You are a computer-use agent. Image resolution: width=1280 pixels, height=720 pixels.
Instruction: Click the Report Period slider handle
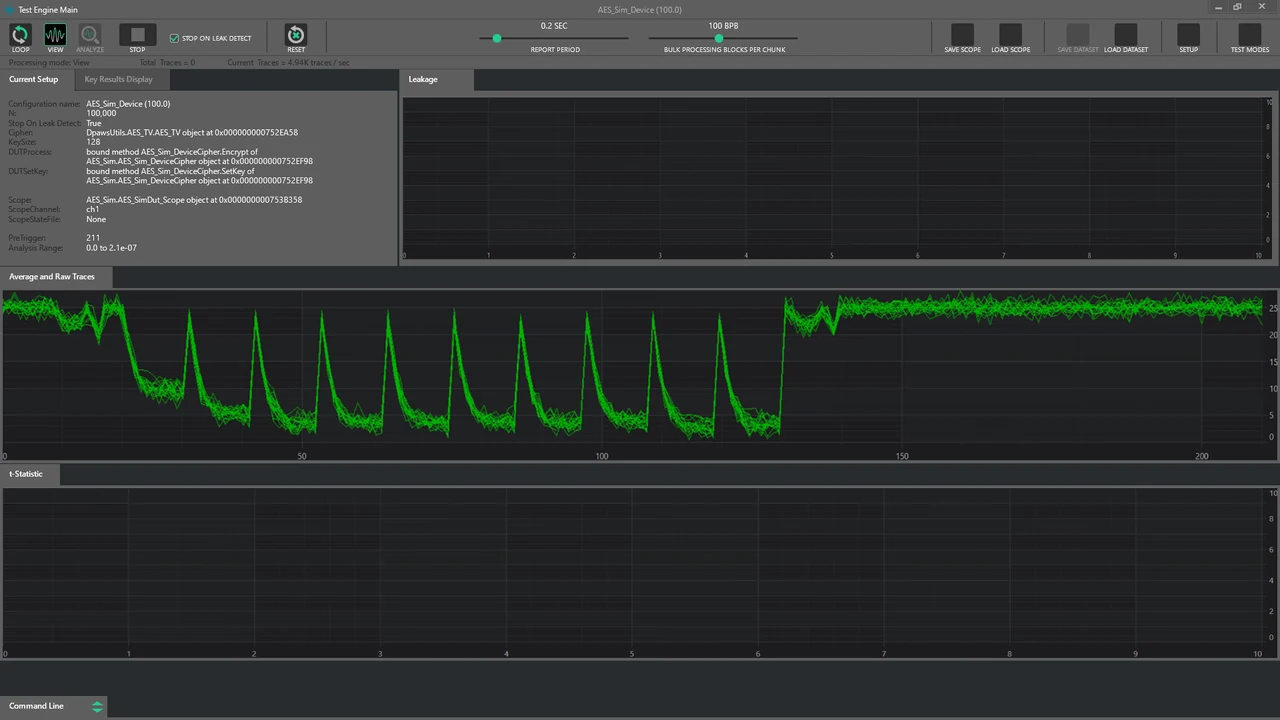497,38
